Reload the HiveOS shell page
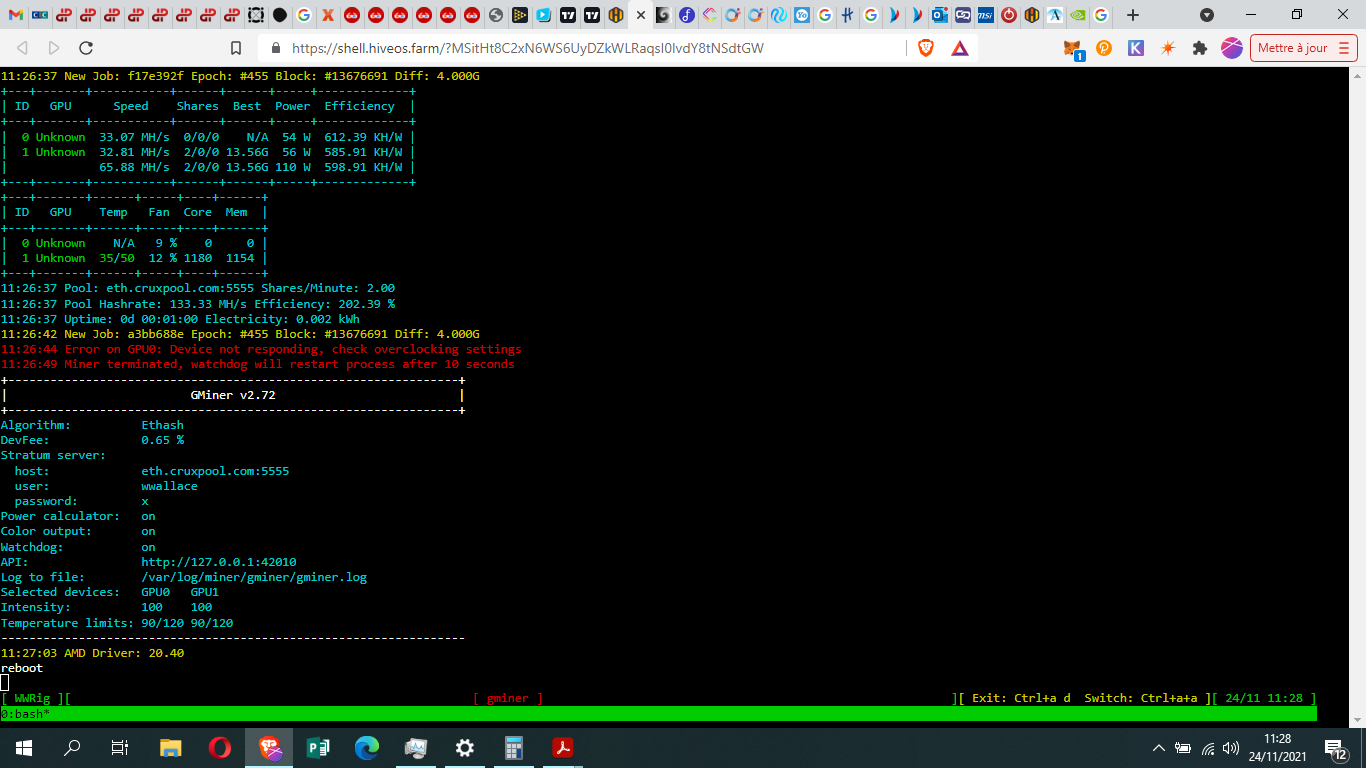 tap(86, 48)
